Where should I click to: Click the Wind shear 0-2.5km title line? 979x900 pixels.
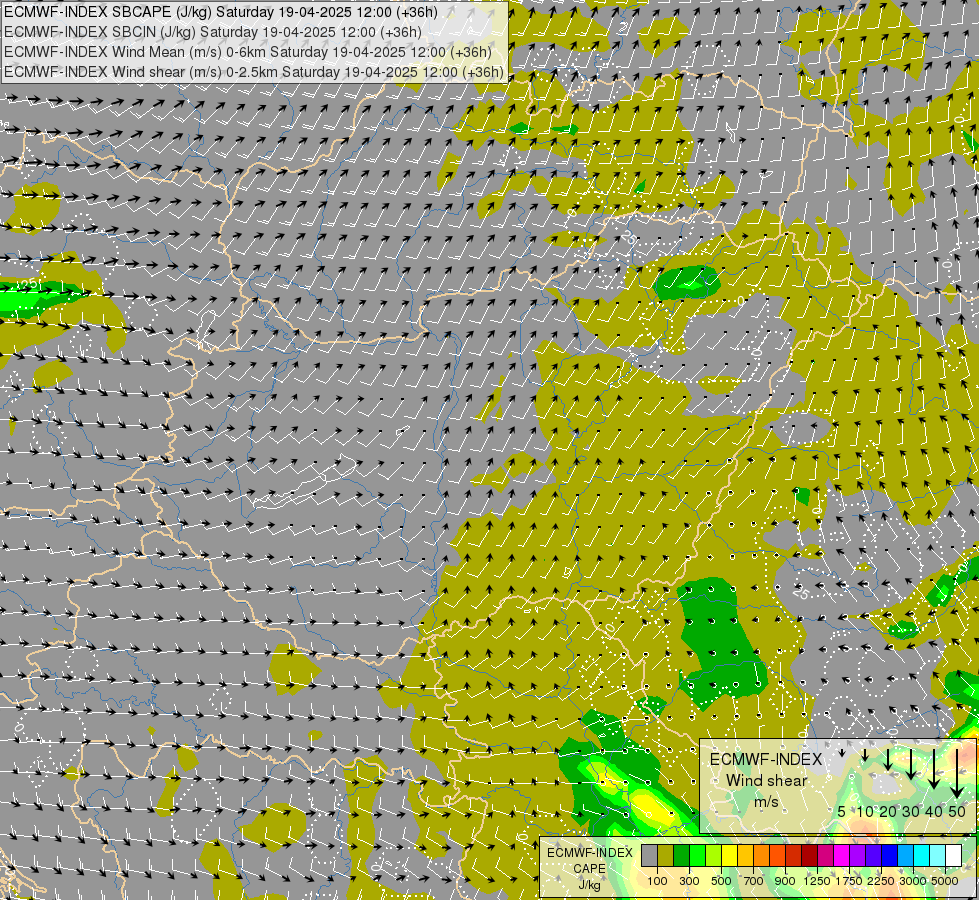pos(253,72)
